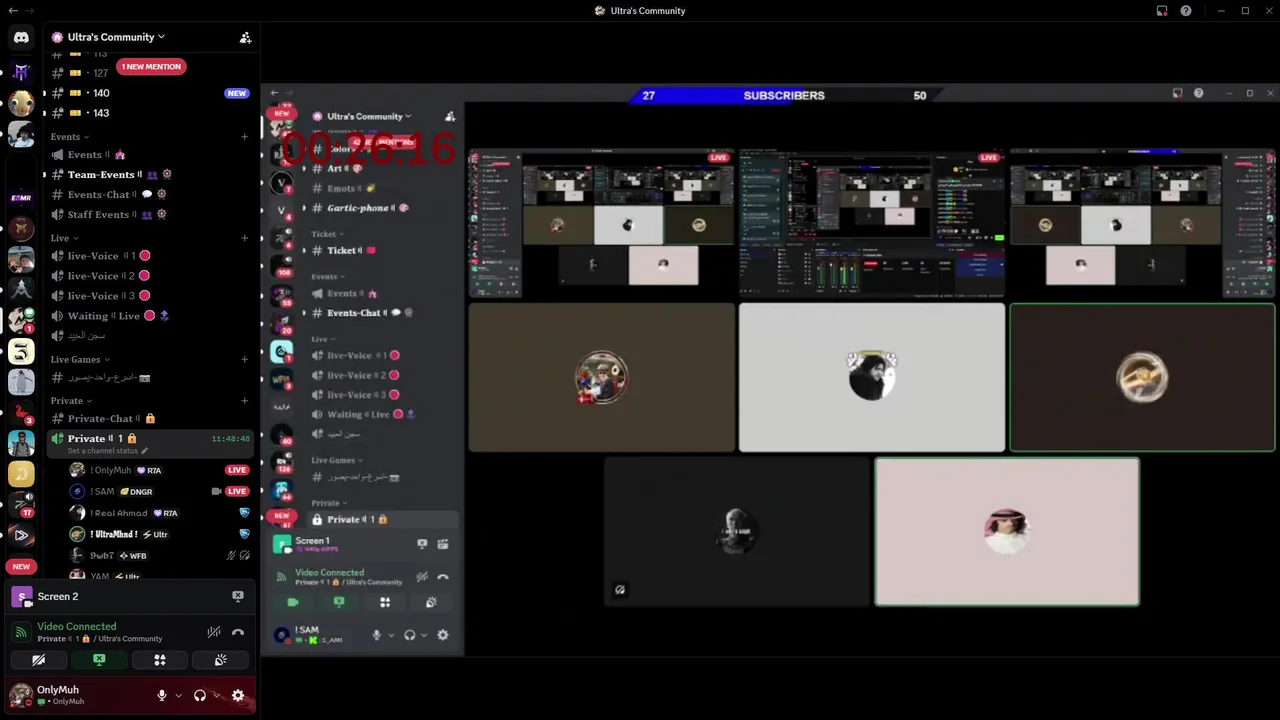Add a channel to the Live category

(x=245, y=238)
